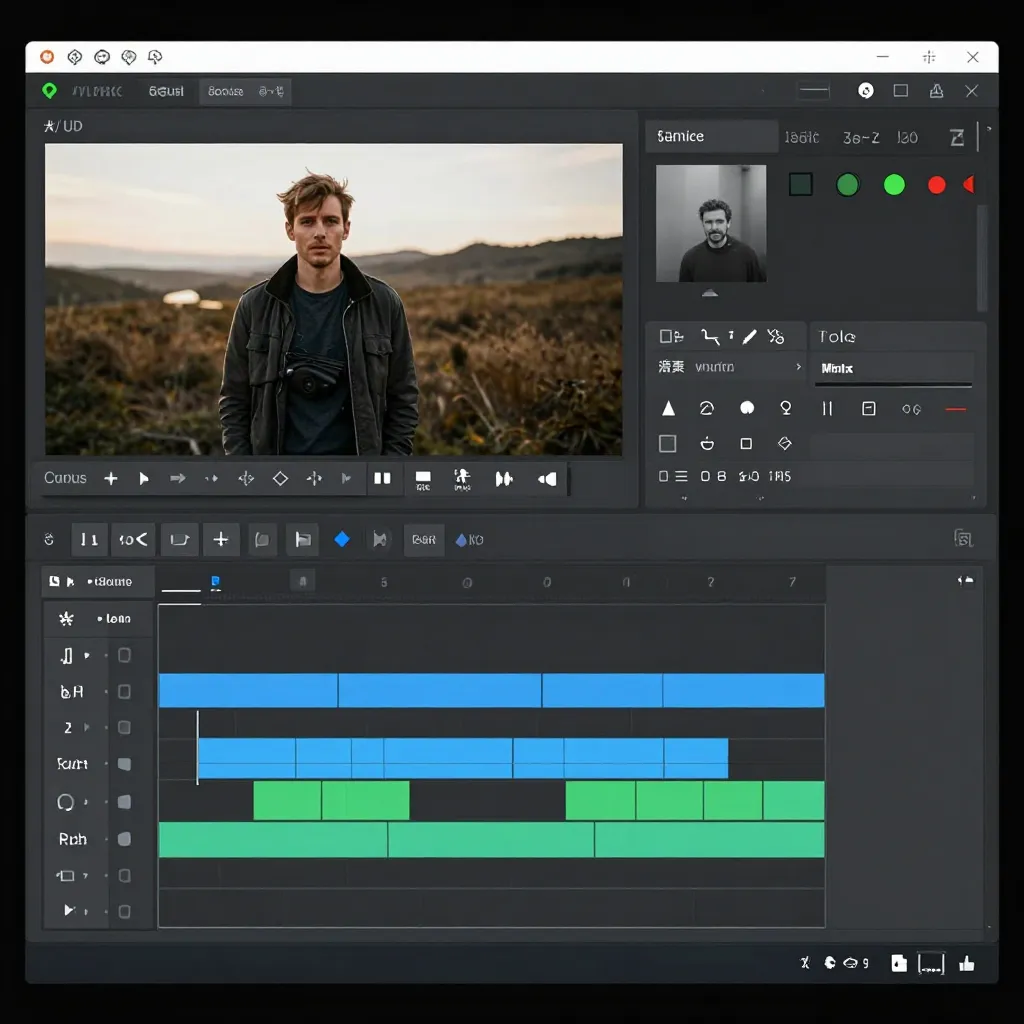Click the flag marker icon in timeline toolbar
The height and width of the screenshot is (1024, 1024).
pyautogui.click(x=301, y=540)
